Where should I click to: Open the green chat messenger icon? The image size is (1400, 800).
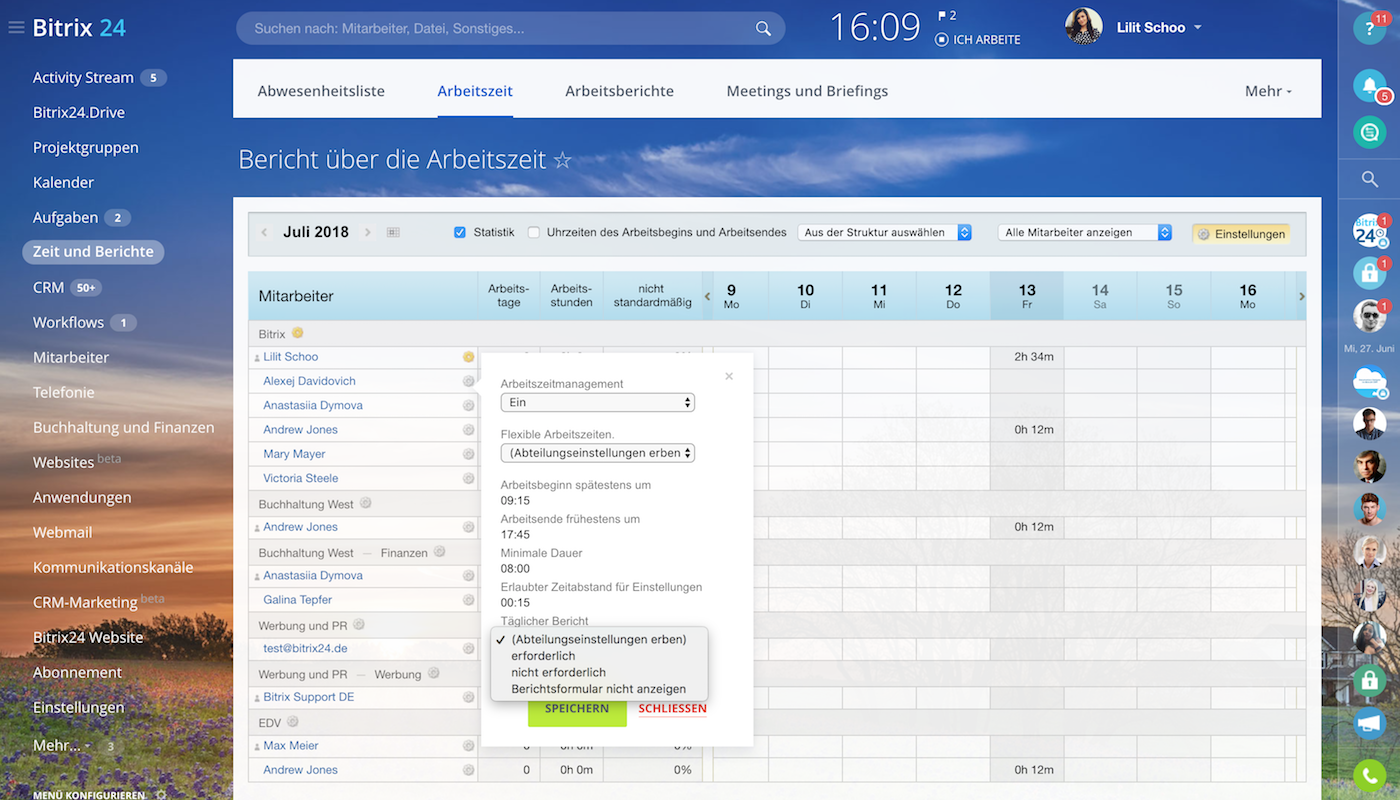pyautogui.click(x=1369, y=132)
